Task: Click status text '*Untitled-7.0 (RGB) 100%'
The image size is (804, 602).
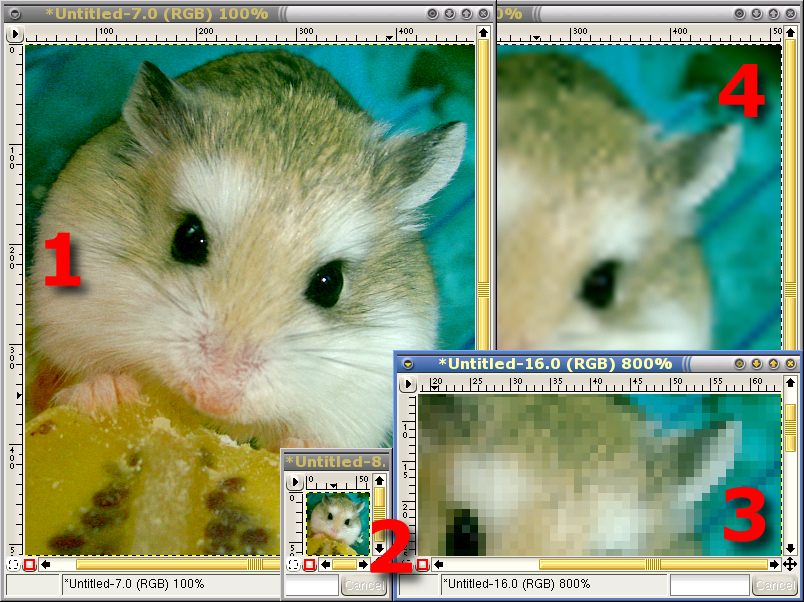Action: tap(136, 584)
